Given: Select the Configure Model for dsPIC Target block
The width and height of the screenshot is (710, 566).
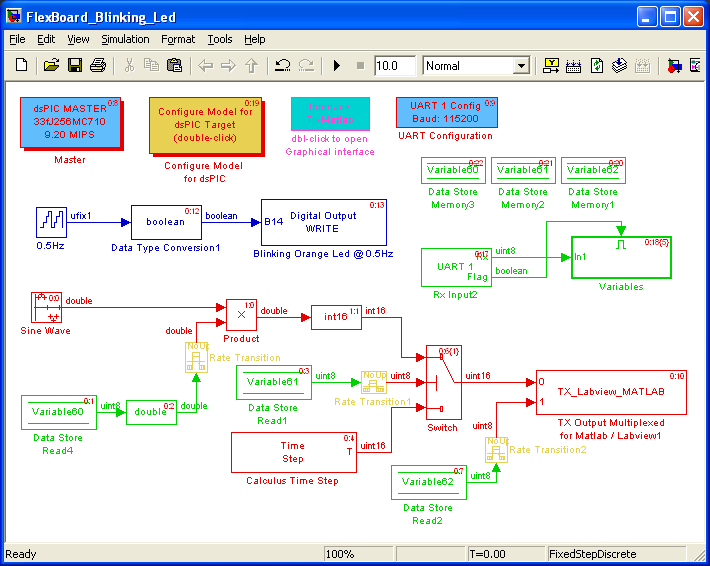Looking at the screenshot, I should 205,125.
